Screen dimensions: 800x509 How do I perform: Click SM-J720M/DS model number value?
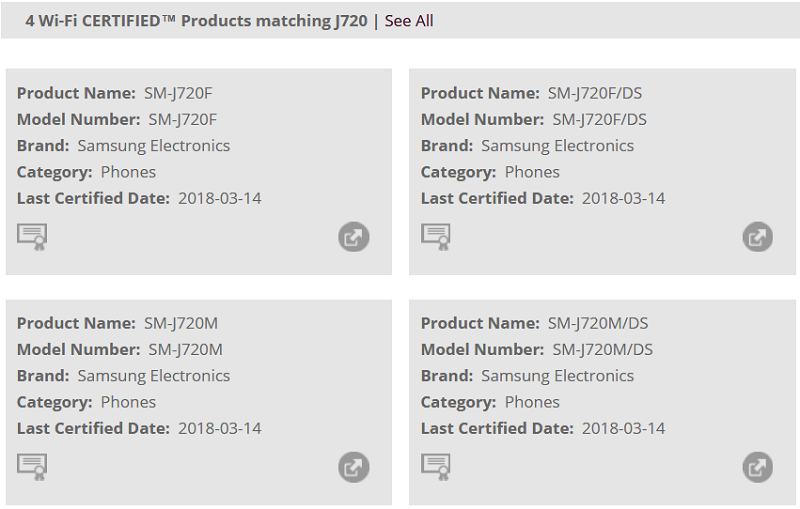[602, 349]
